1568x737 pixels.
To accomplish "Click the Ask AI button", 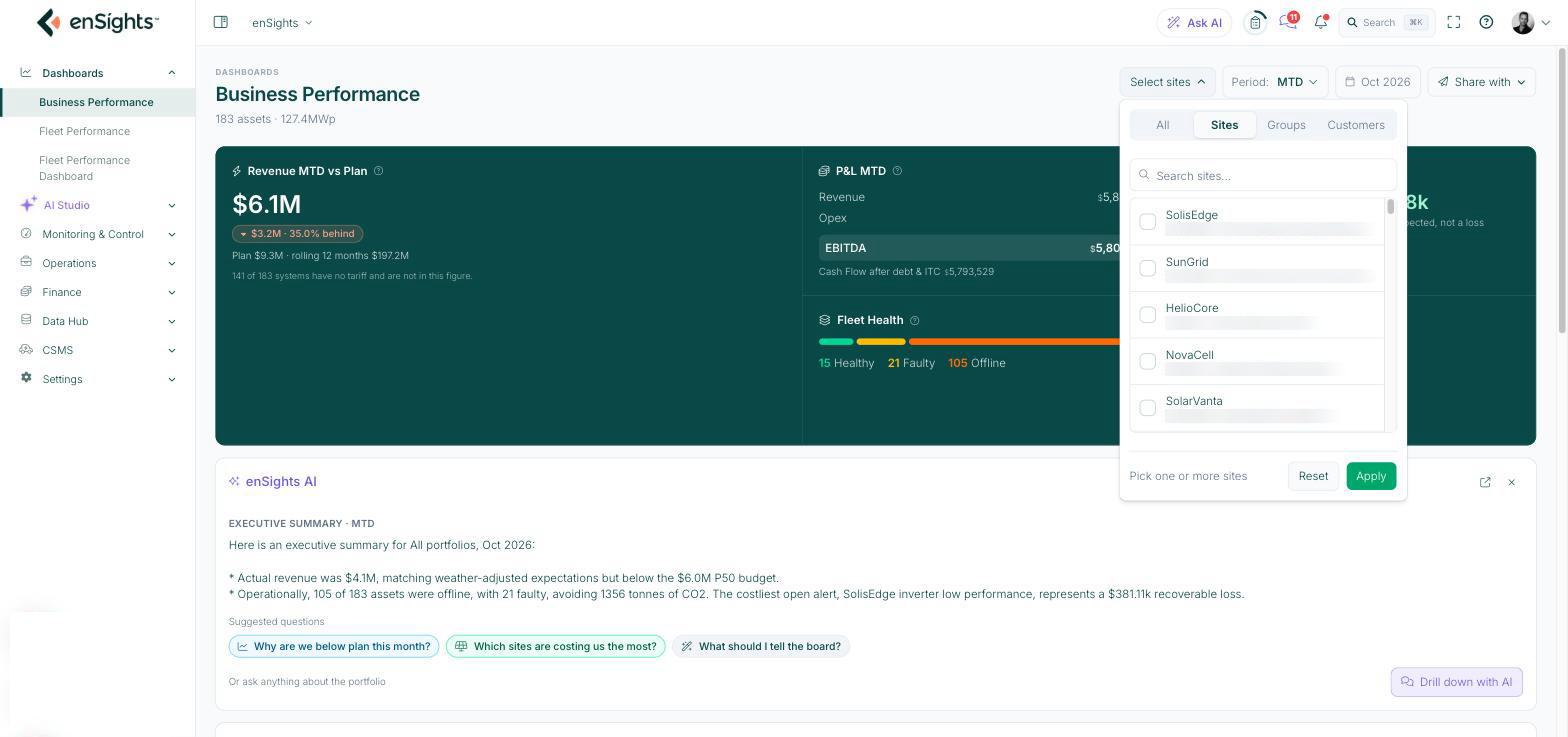I will (1194, 22).
